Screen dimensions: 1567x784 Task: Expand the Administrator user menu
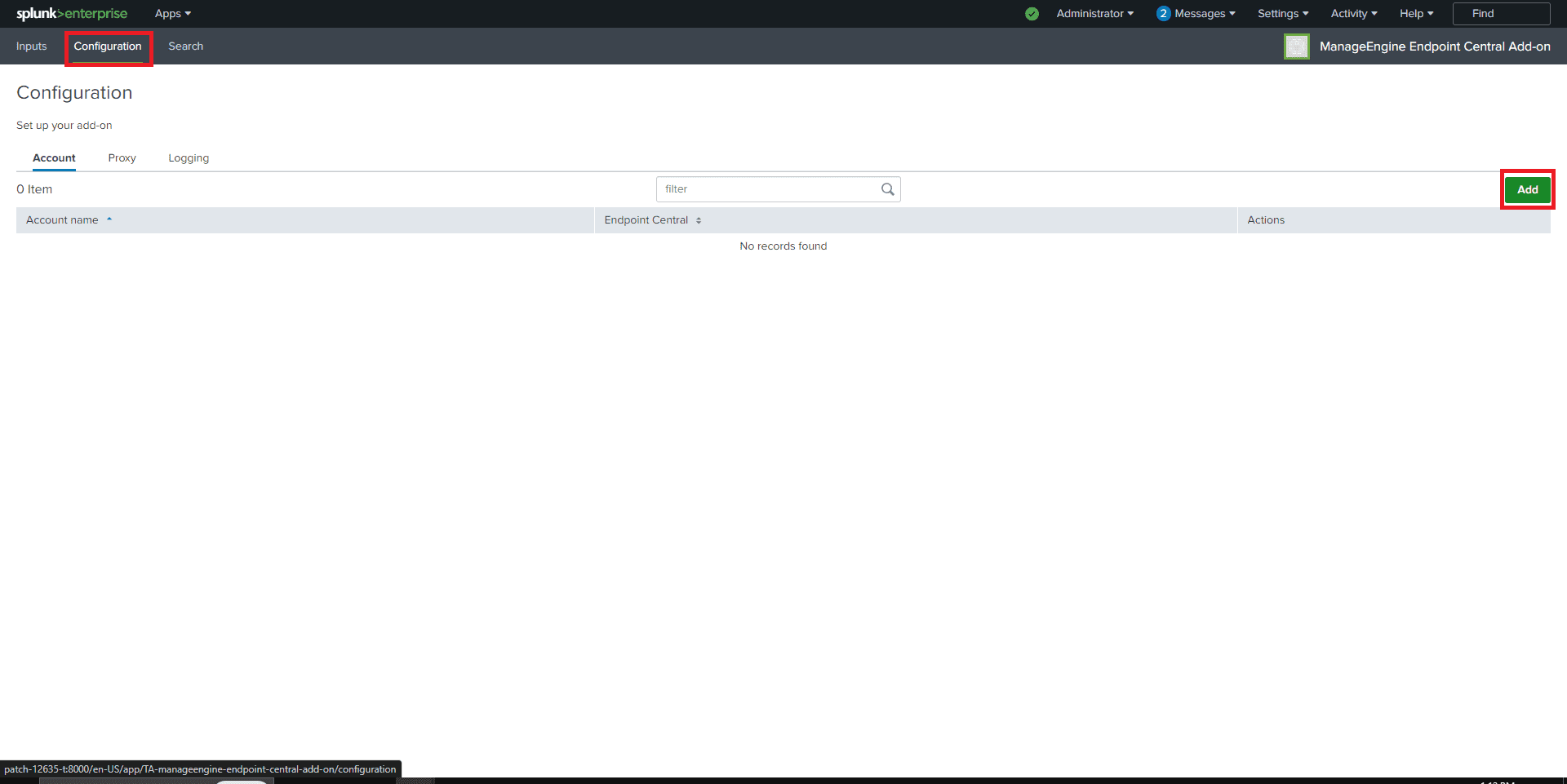(1094, 14)
